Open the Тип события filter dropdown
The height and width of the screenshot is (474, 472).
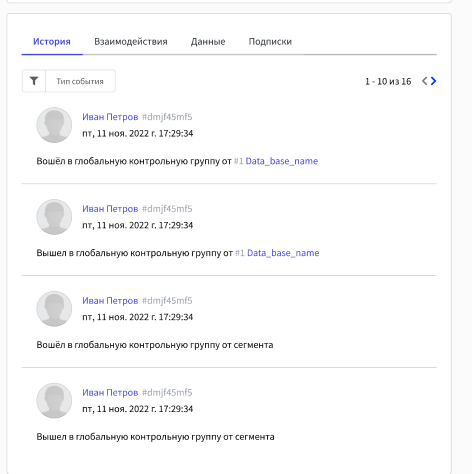pyautogui.click(x=80, y=81)
